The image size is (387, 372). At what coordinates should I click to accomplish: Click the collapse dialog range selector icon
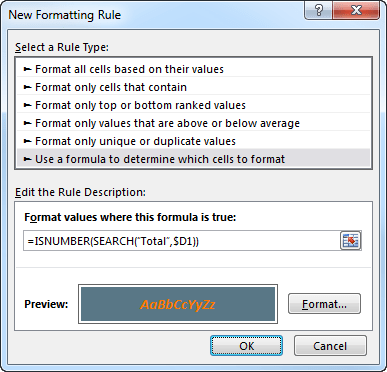(x=351, y=241)
